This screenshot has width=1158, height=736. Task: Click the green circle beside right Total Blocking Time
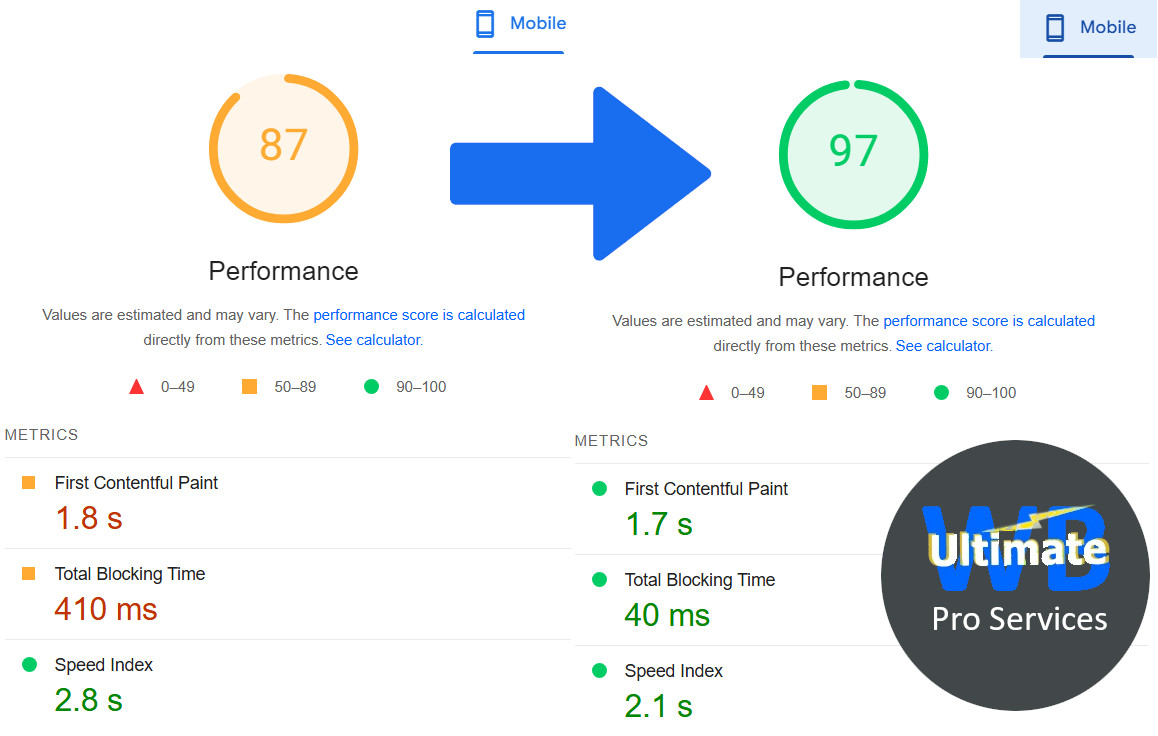pyautogui.click(x=599, y=580)
